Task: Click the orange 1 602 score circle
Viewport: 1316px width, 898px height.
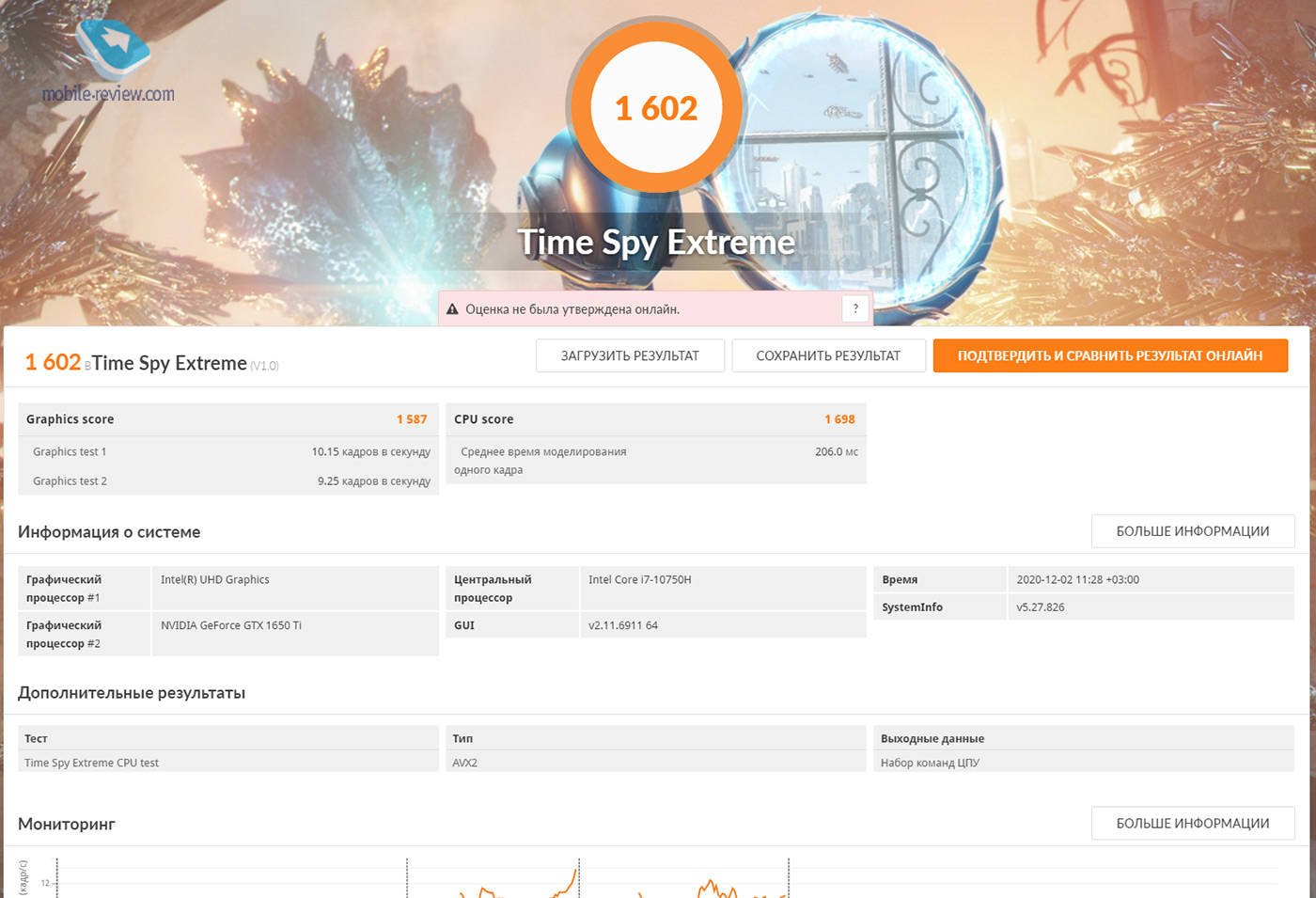Action: pos(656,108)
